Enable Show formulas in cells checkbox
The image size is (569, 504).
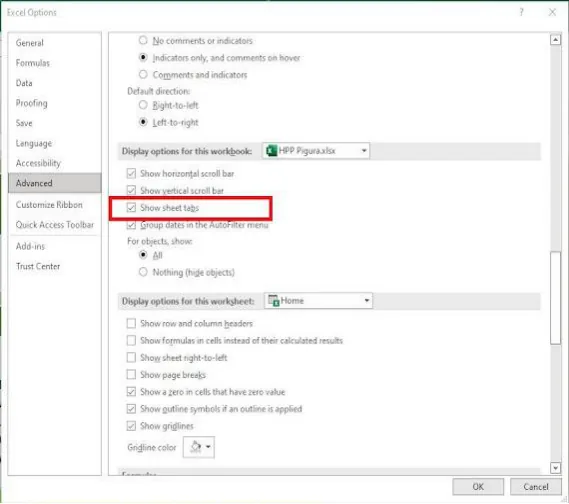click(131, 340)
